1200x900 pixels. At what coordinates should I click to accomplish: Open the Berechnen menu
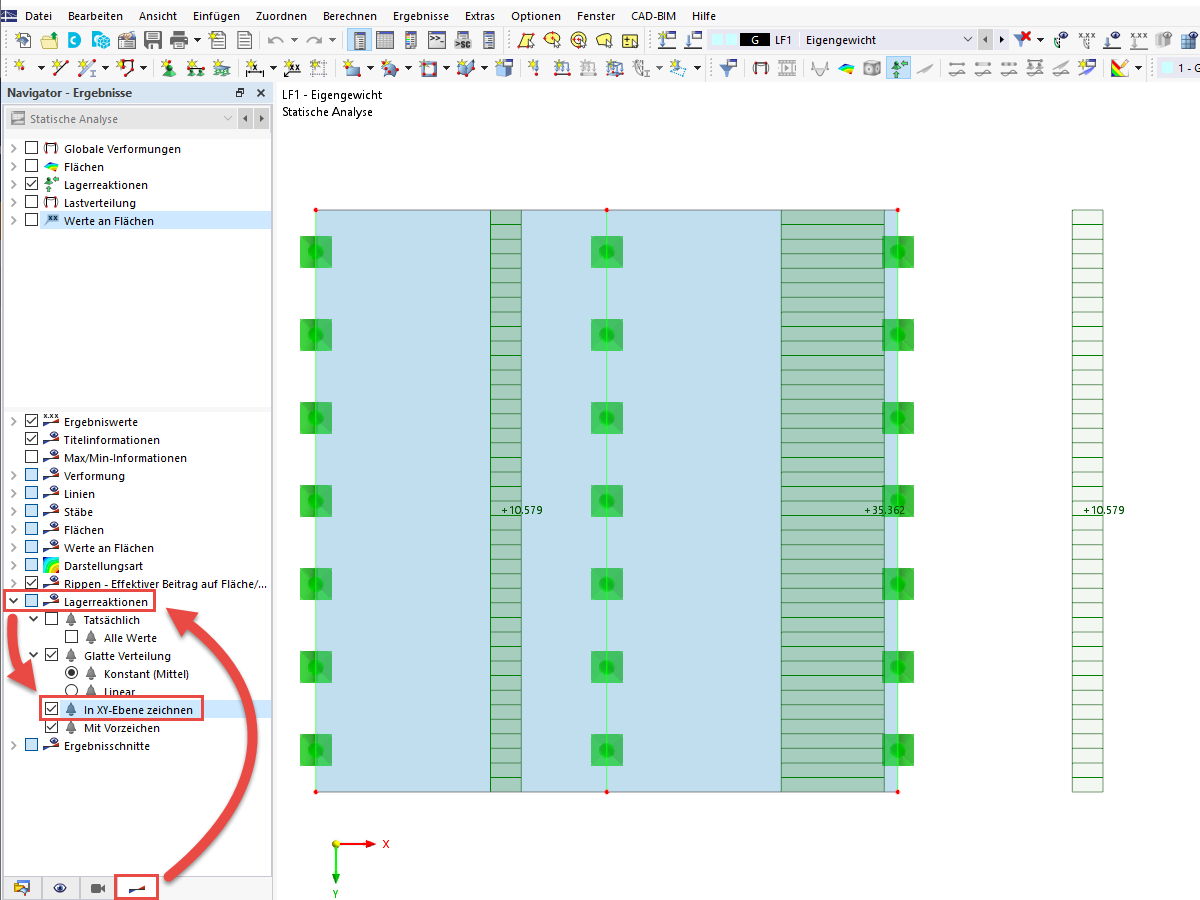pos(349,16)
